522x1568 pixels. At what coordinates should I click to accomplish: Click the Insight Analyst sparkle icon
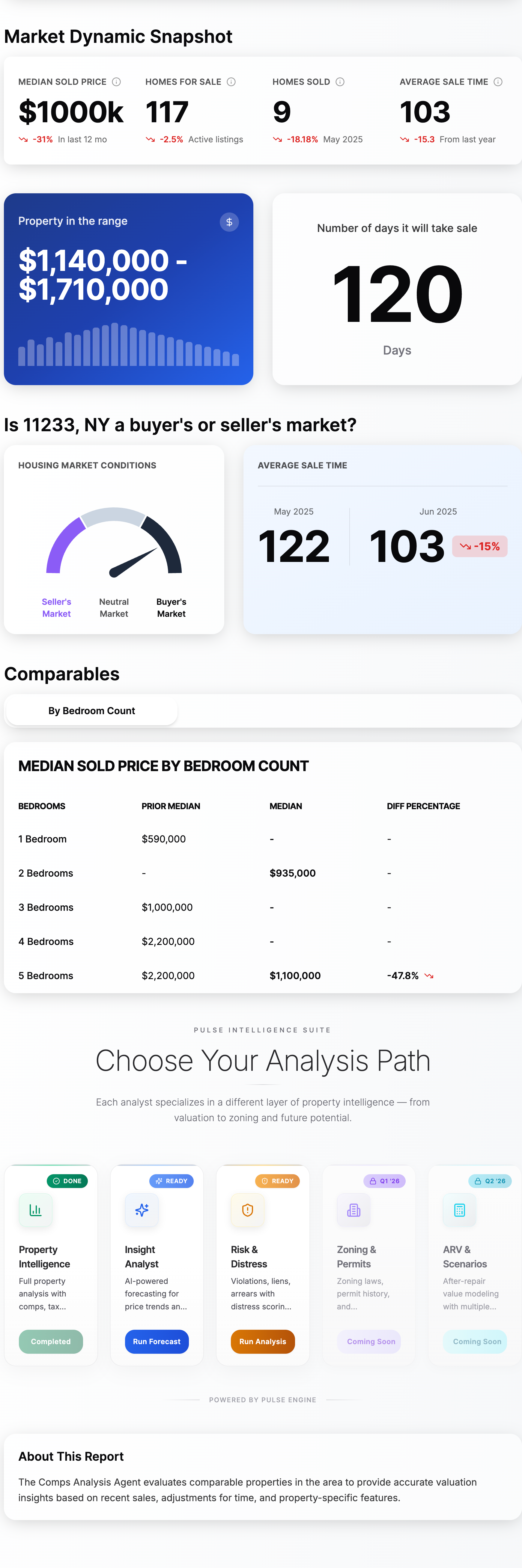pos(142,1210)
